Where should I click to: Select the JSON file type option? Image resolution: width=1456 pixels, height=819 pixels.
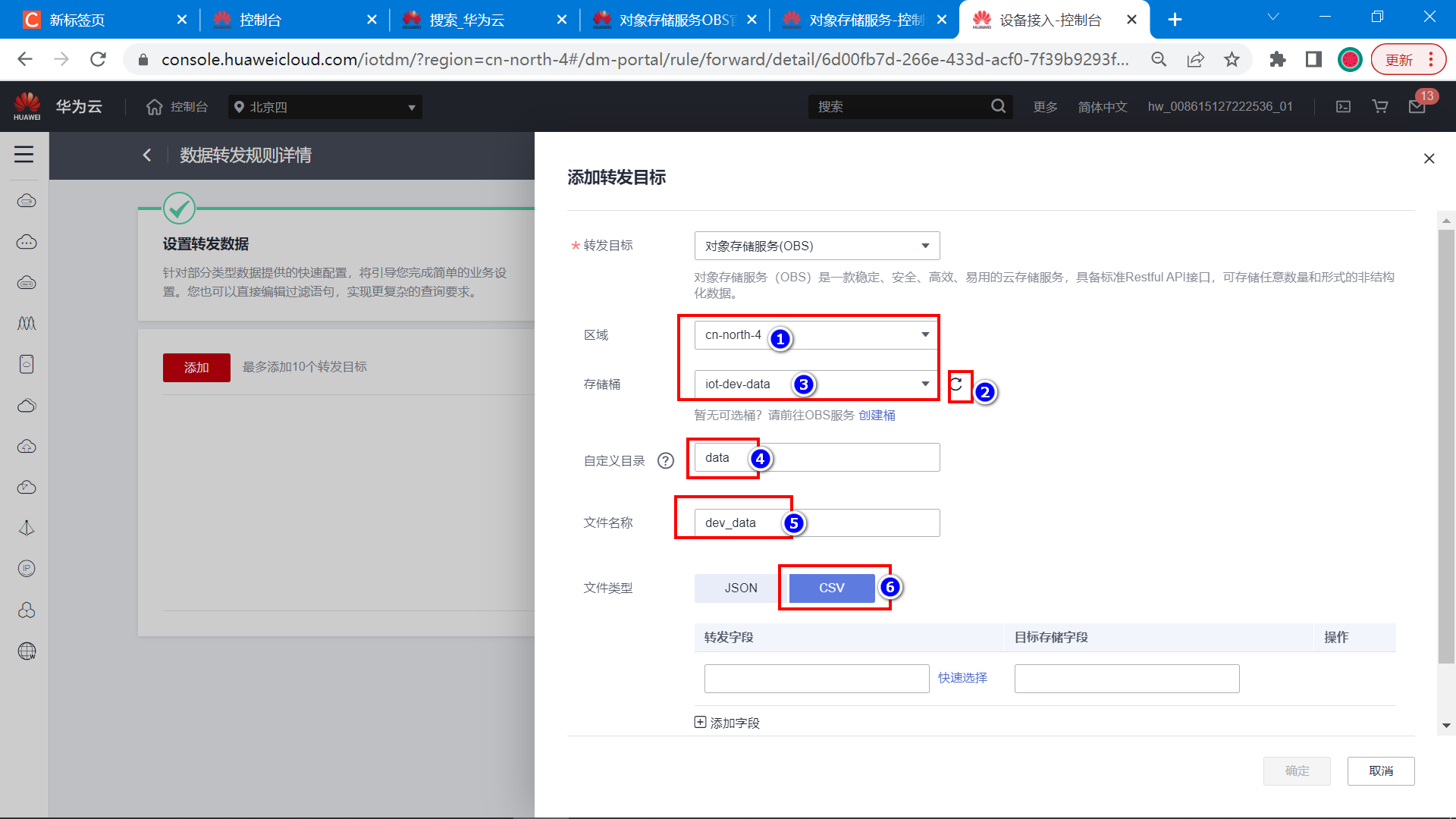[740, 588]
